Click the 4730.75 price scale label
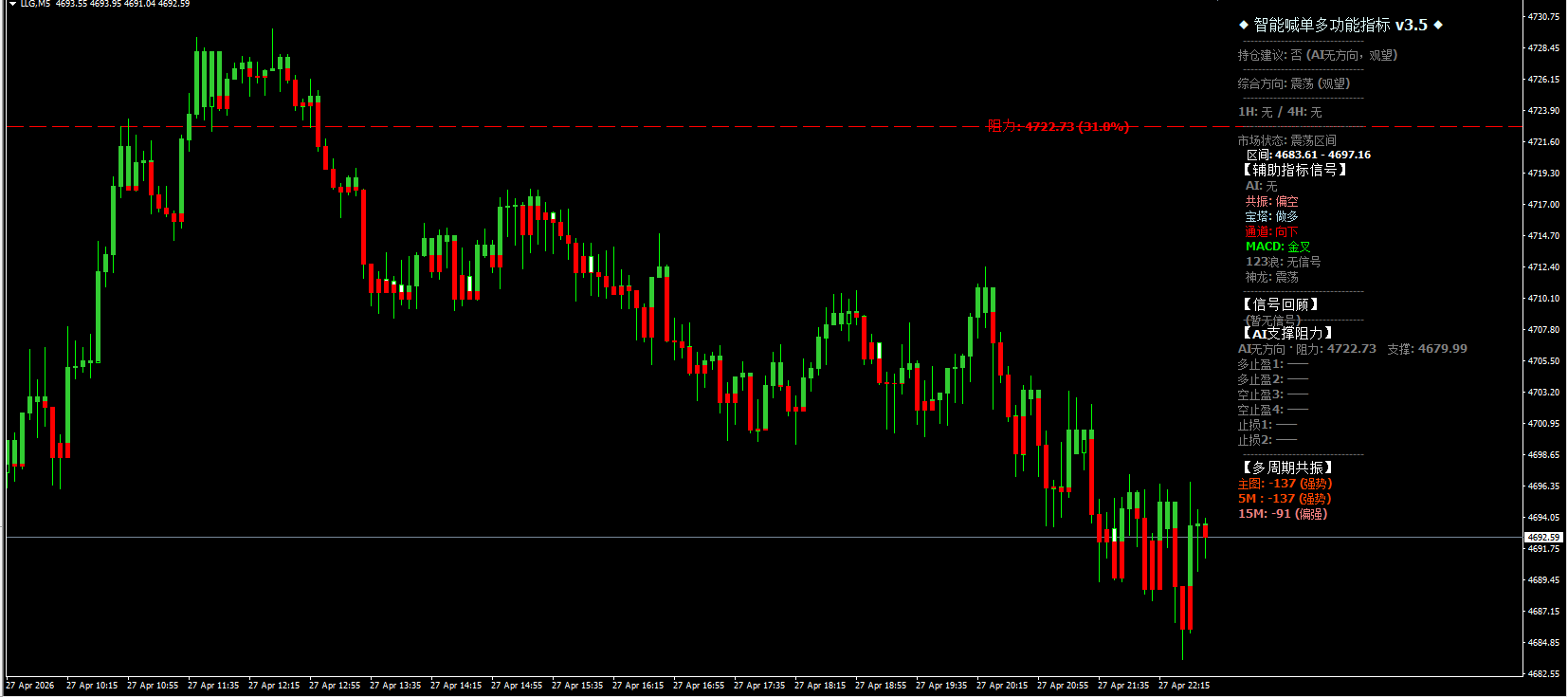 [x=1543, y=17]
